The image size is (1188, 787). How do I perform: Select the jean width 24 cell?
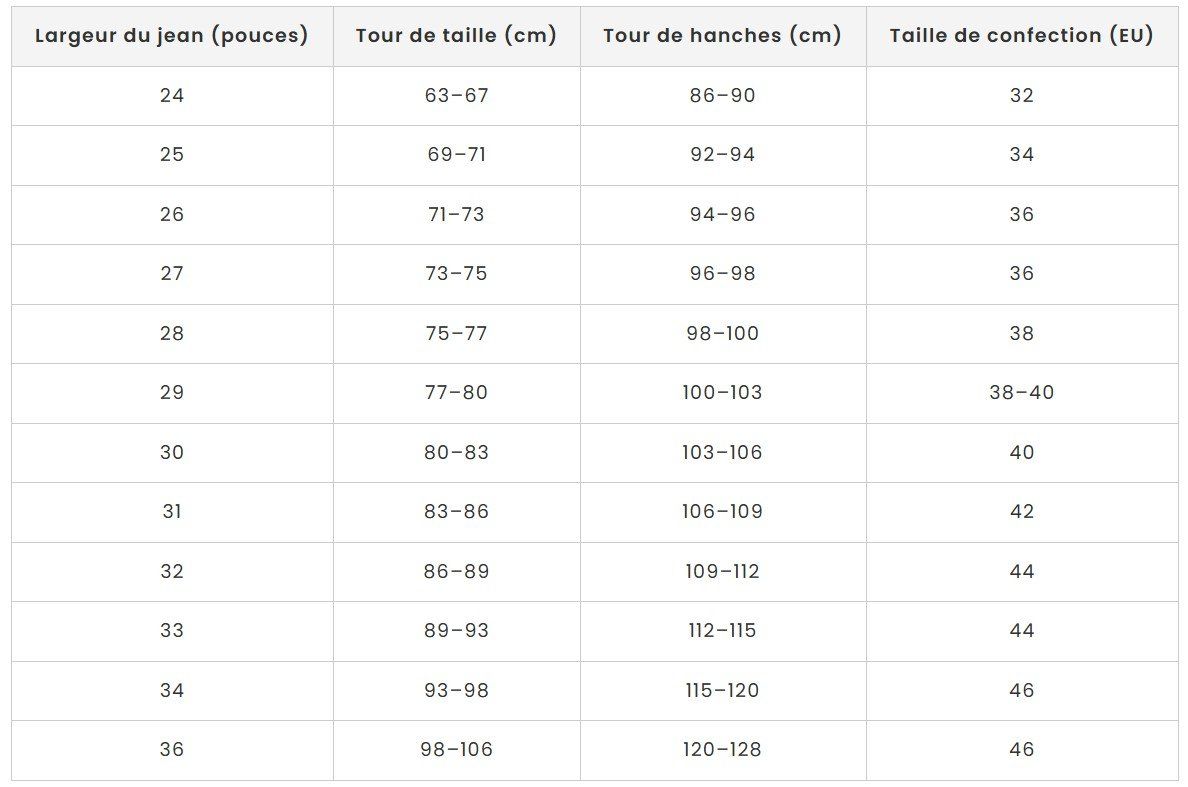pos(172,95)
